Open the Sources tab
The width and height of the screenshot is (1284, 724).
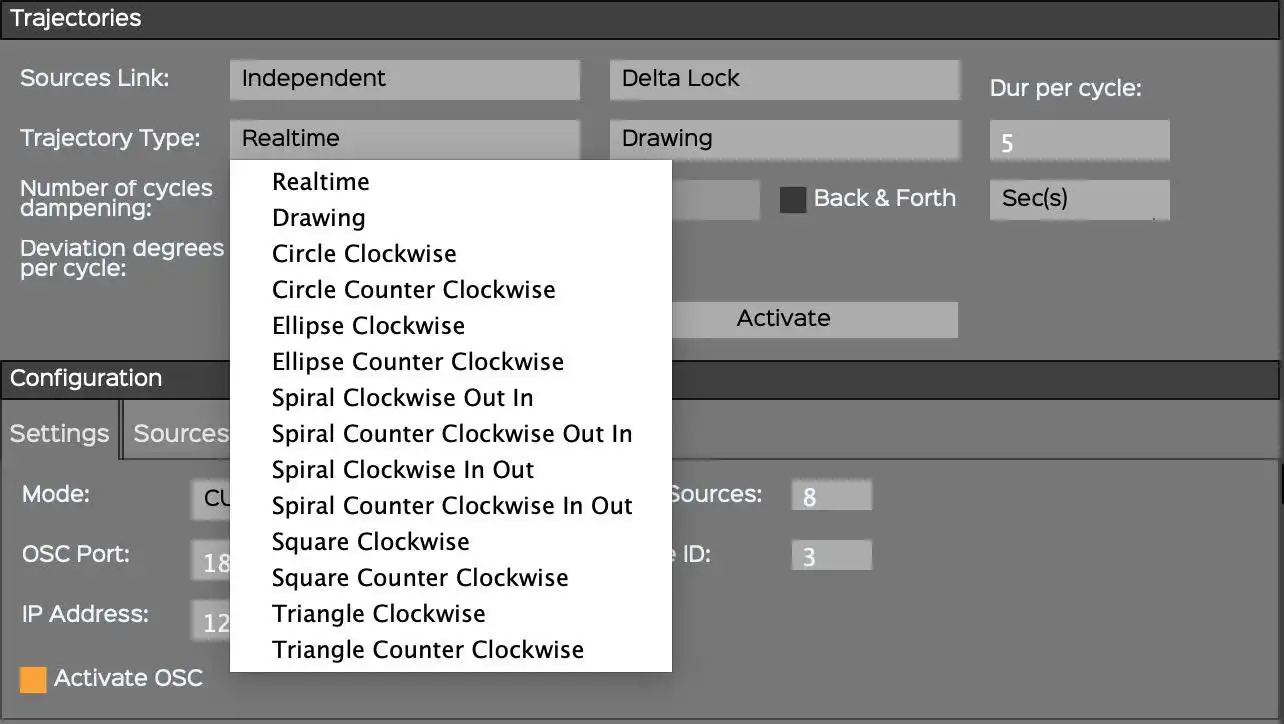click(x=180, y=434)
